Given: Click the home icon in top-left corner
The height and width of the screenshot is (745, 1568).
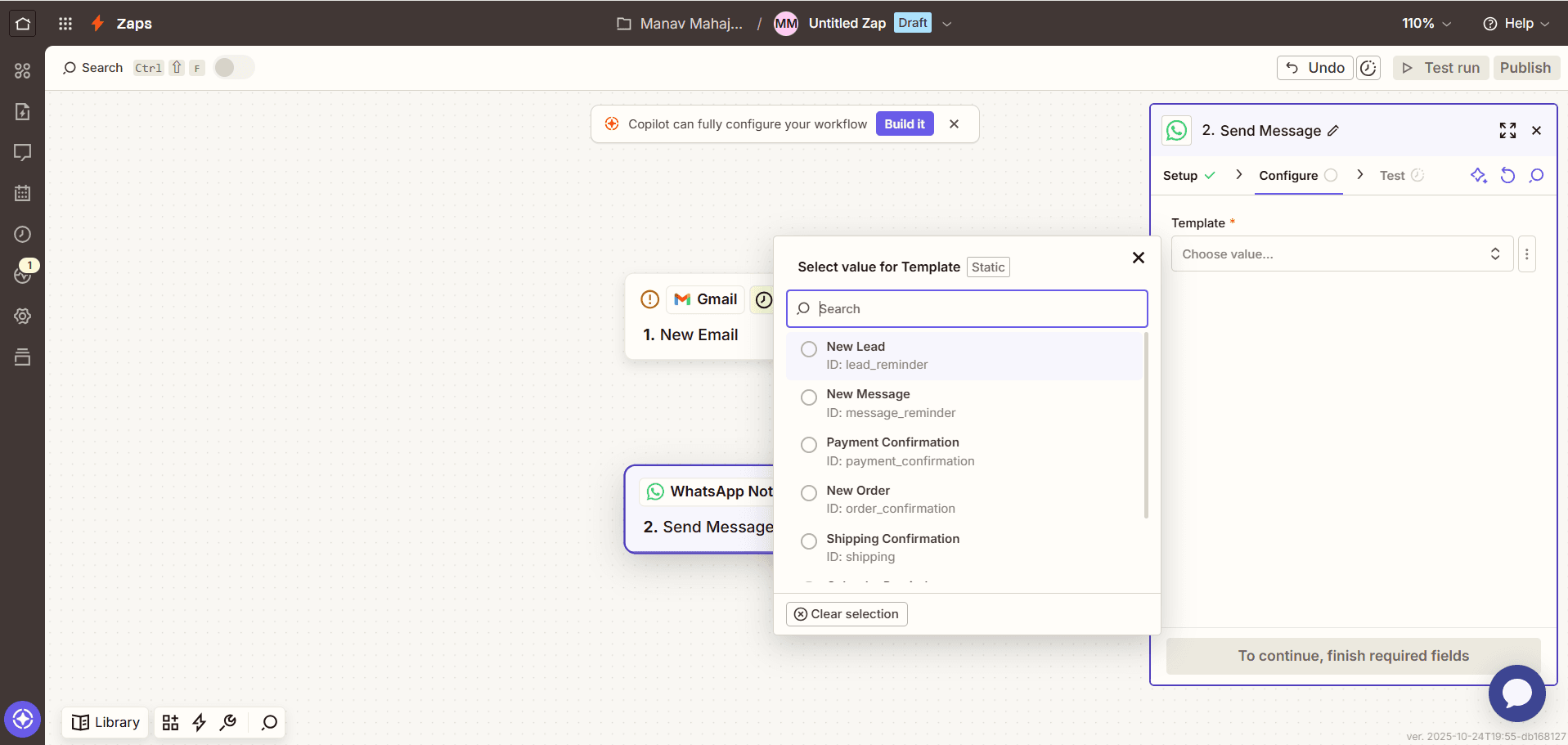Looking at the screenshot, I should (22, 23).
